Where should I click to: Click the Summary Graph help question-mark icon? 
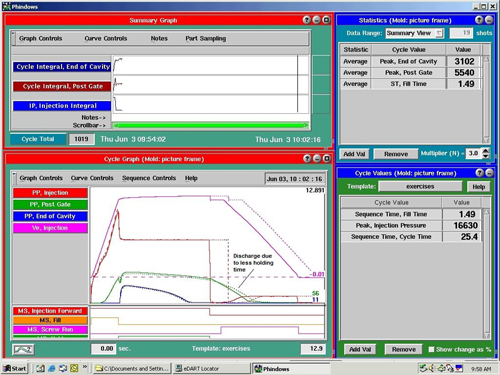click(x=307, y=20)
